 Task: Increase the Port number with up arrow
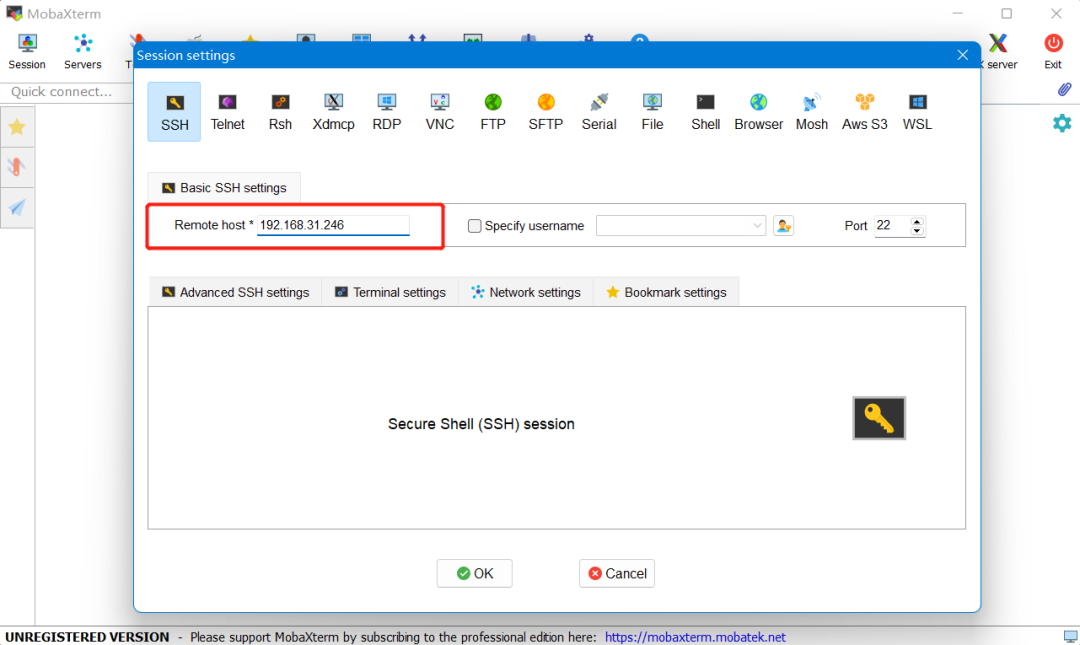coord(917,221)
